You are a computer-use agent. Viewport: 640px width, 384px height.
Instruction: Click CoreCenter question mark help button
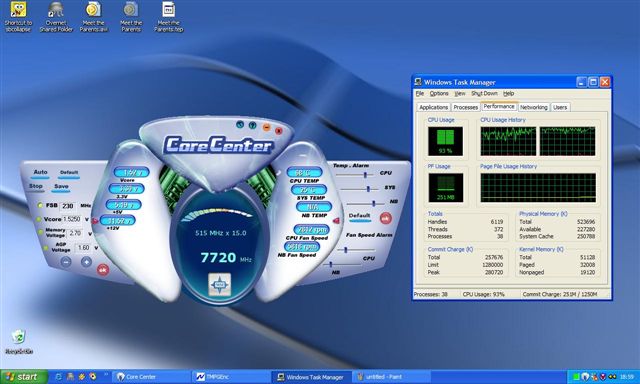[x=253, y=125]
